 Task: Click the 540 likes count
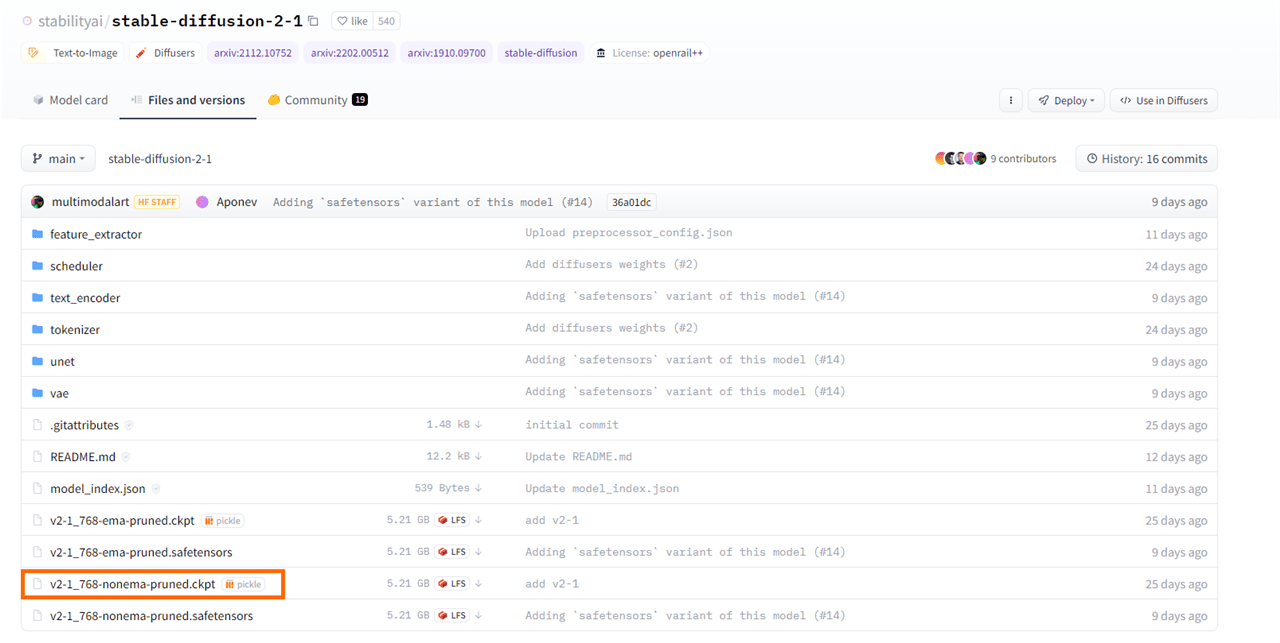[x=386, y=21]
